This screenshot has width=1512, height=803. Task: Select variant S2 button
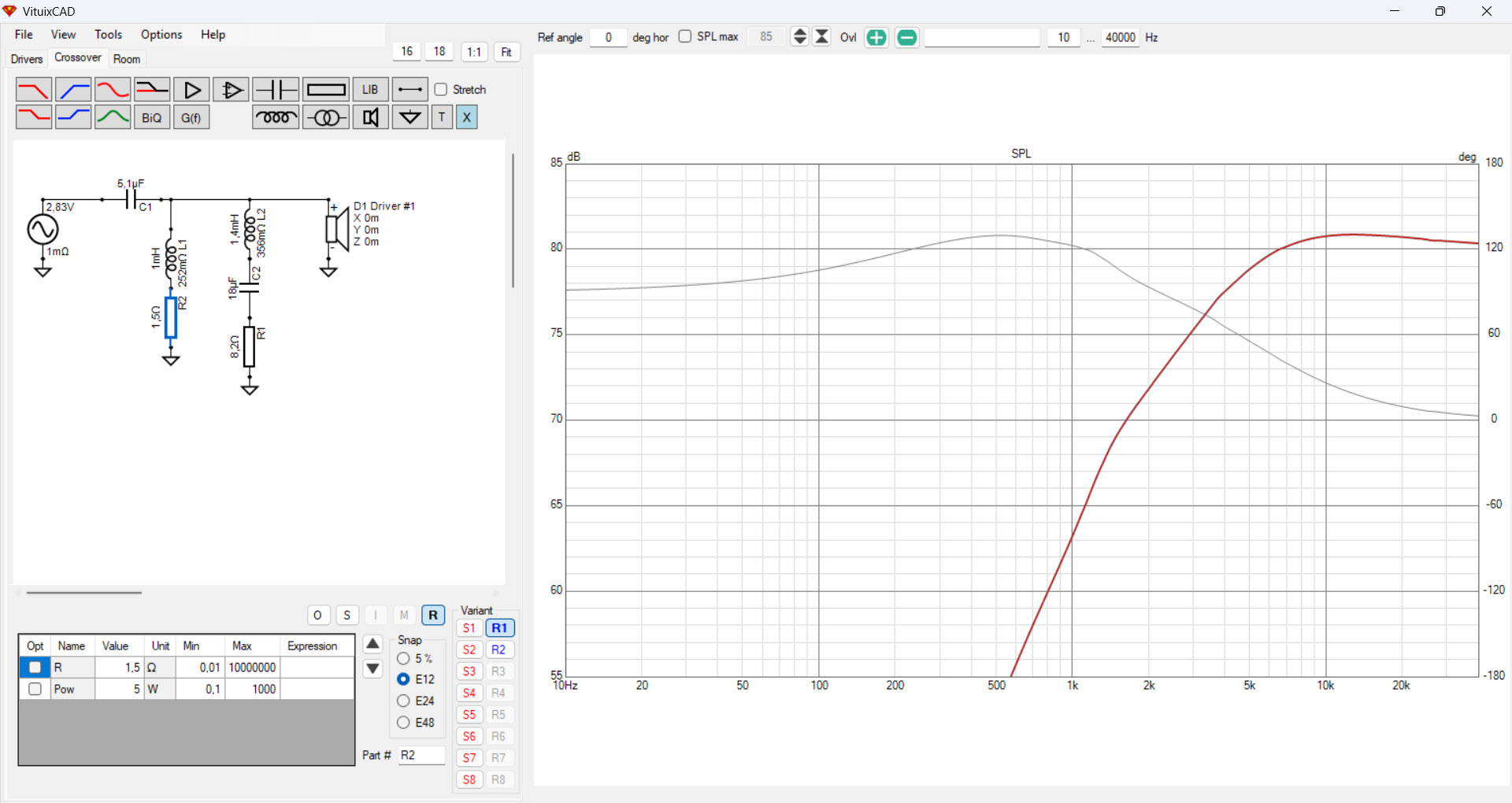click(x=469, y=649)
